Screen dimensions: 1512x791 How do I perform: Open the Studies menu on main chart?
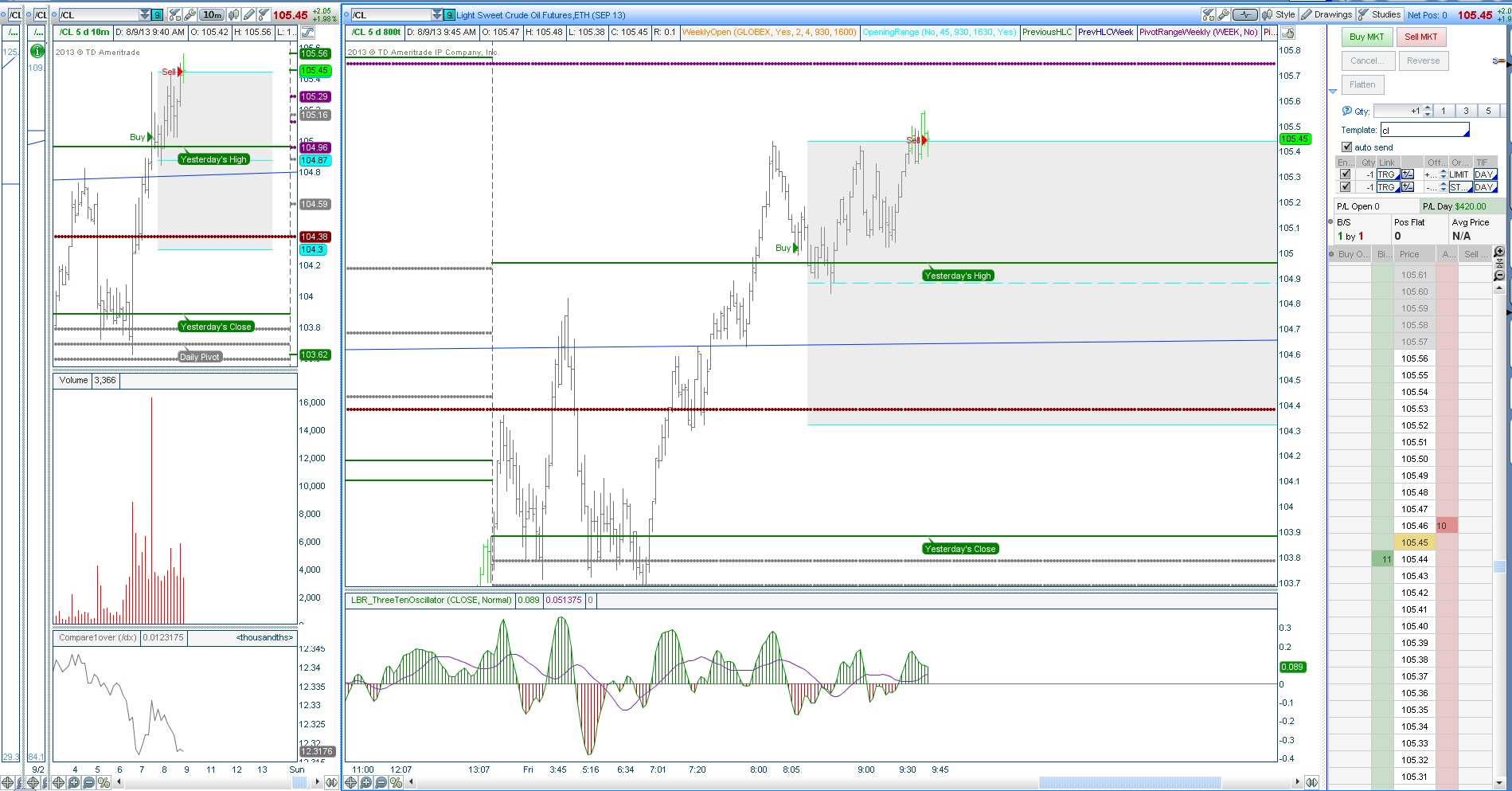pyautogui.click(x=1381, y=15)
